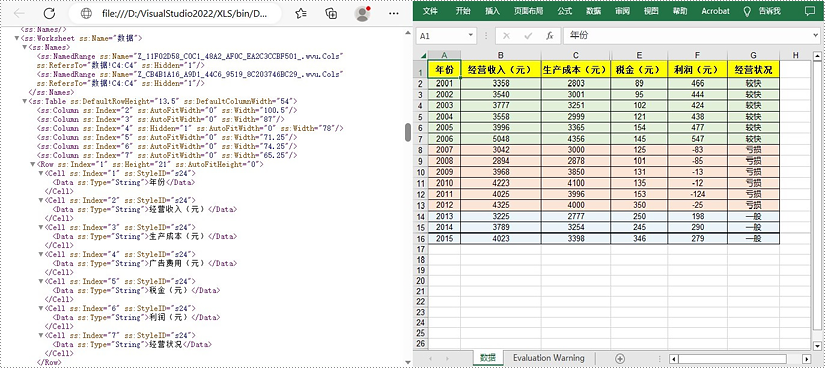The height and width of the screenshot is (368, 825).
Task: Open browser Collections icon
Action: point(331,14)
